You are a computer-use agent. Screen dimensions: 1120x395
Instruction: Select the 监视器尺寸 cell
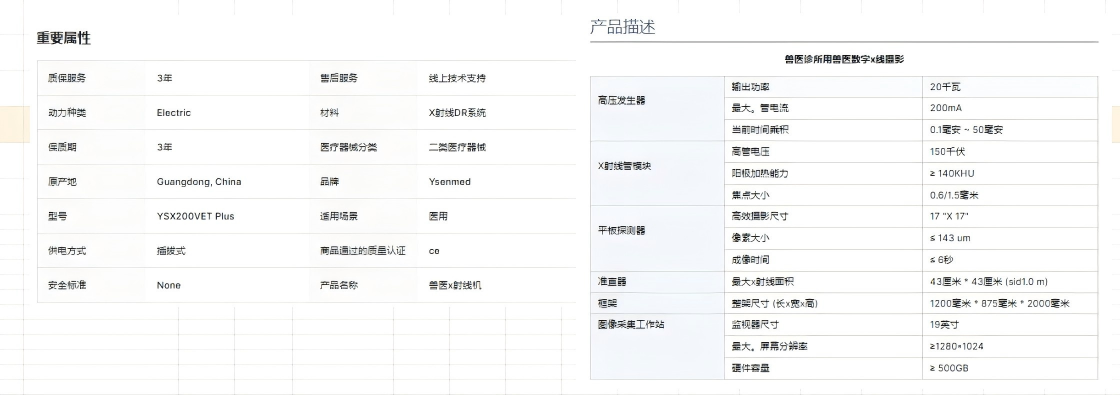(824, 324)
